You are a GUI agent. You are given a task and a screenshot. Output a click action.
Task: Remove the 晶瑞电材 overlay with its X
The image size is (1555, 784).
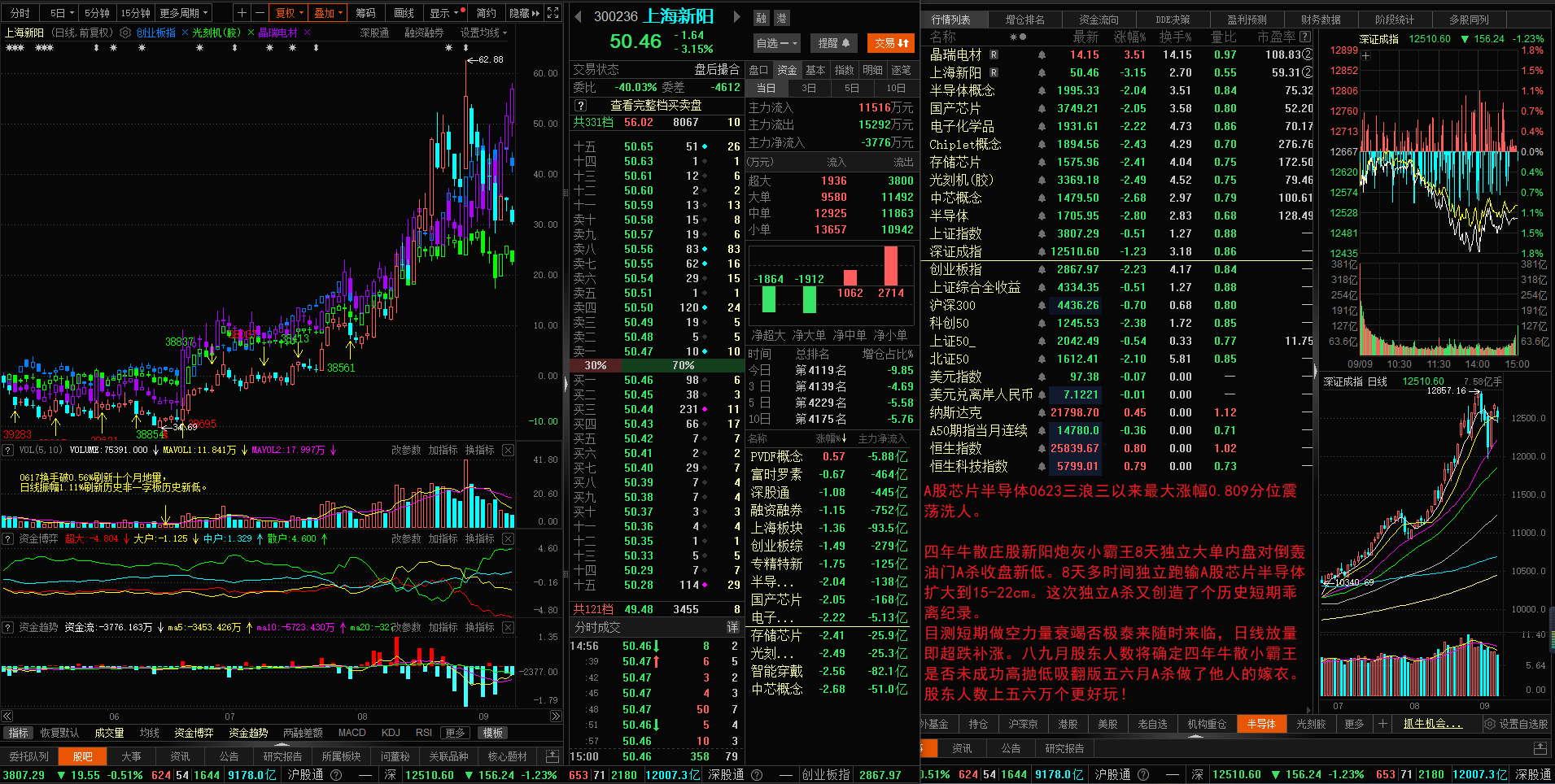coord(307,33)
